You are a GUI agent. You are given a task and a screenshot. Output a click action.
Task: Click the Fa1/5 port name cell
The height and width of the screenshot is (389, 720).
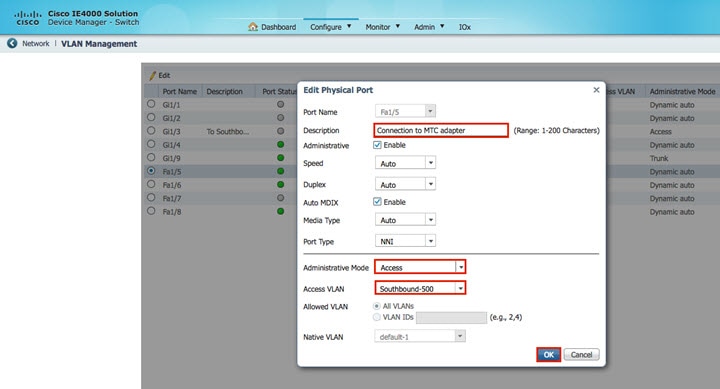point(172,172)
